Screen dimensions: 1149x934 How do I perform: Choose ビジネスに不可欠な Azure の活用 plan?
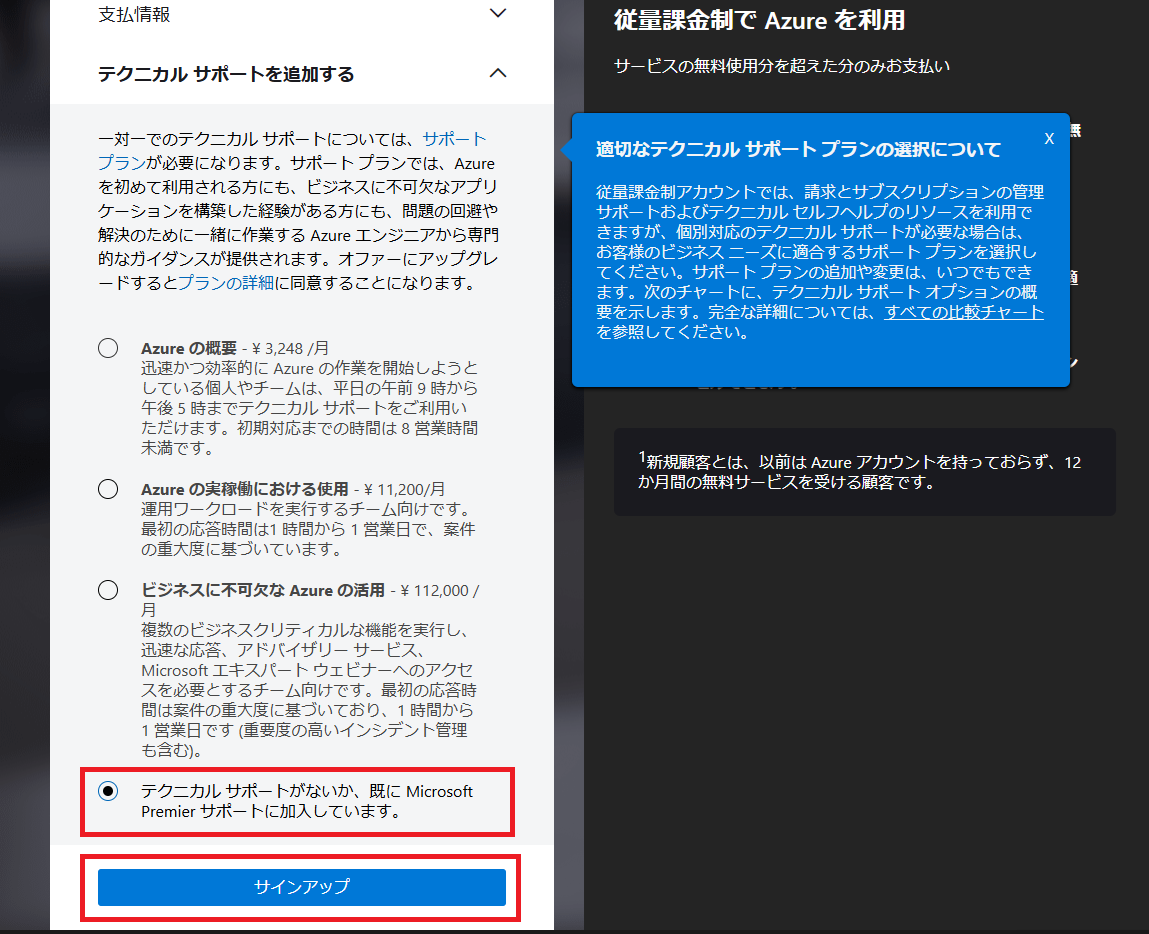pos(108,590)
